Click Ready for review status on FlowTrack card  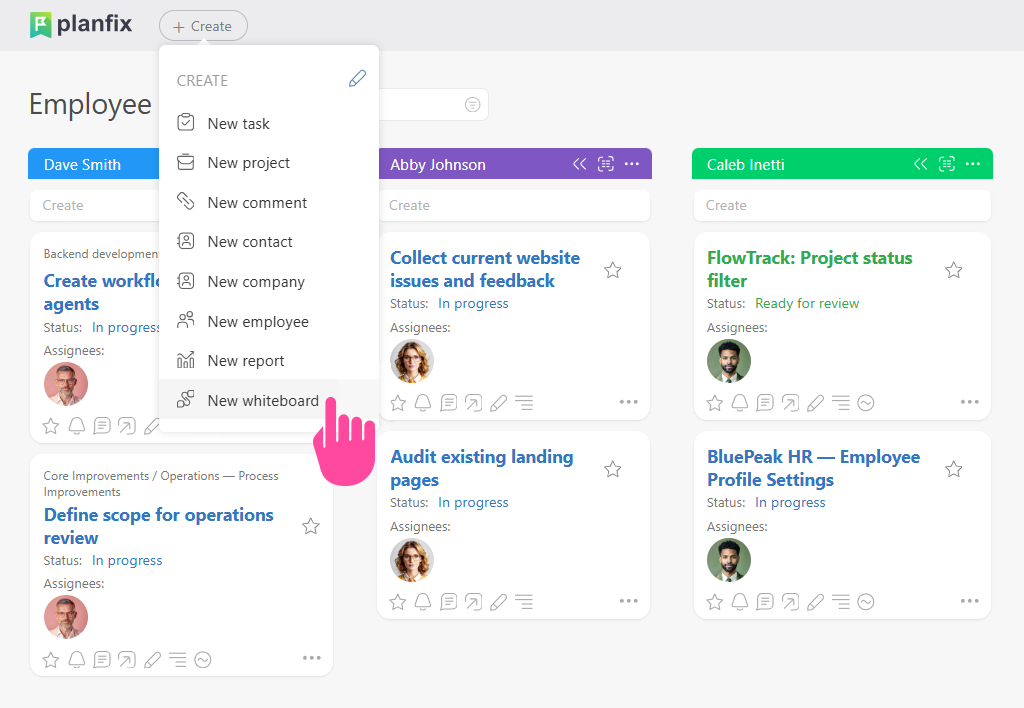point(807,303)
